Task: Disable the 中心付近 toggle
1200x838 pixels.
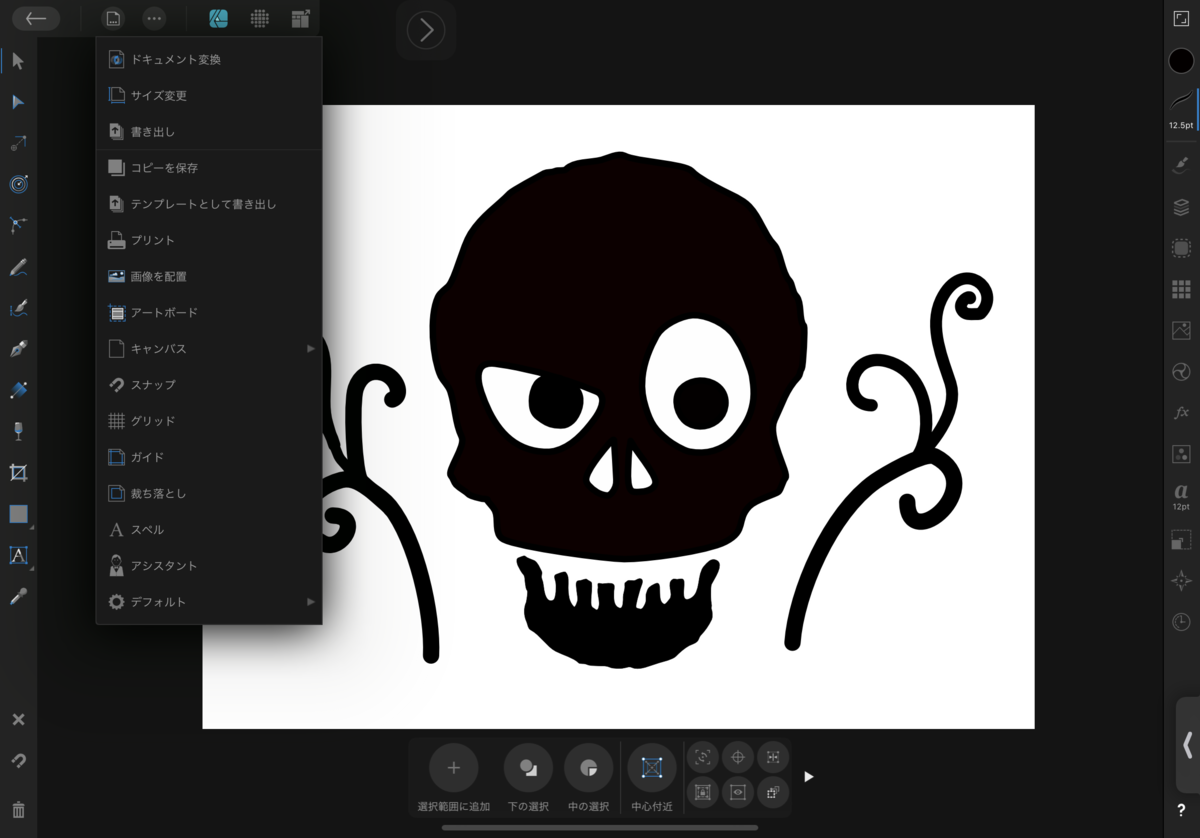Action: [x=652, y=768]
